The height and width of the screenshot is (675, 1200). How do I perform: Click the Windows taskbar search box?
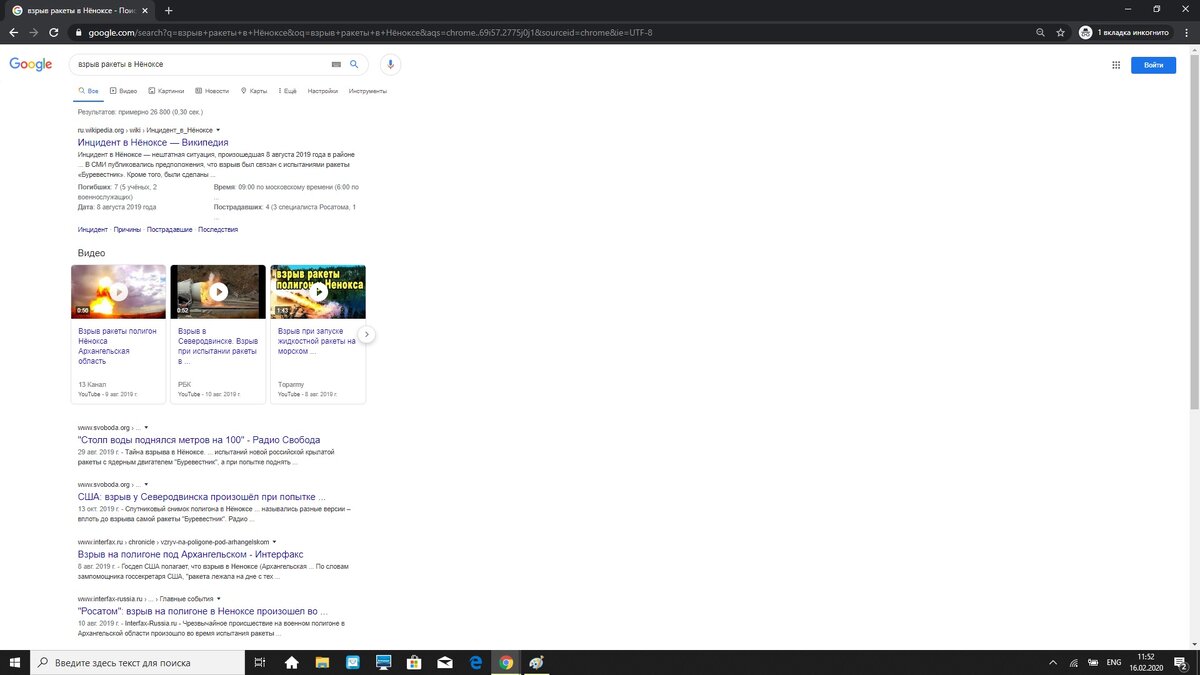[139, 662]
